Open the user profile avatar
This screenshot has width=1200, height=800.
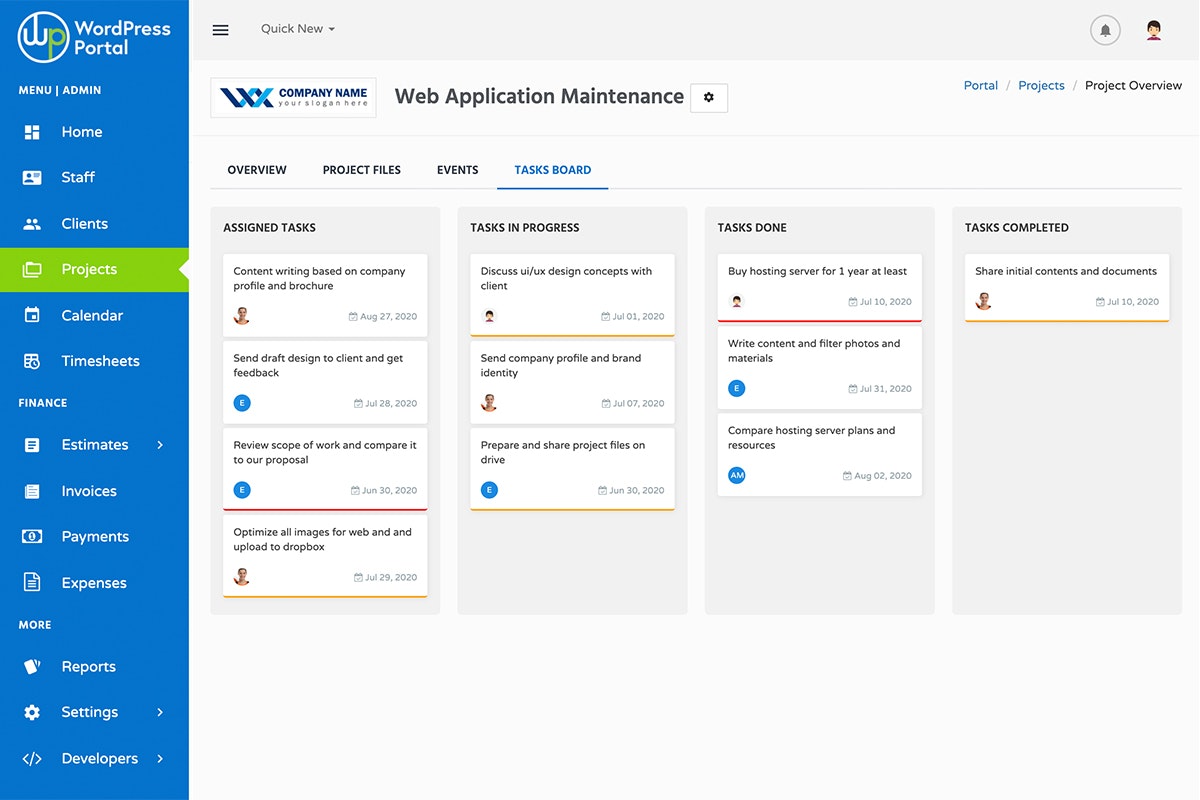coord(1154,30)
